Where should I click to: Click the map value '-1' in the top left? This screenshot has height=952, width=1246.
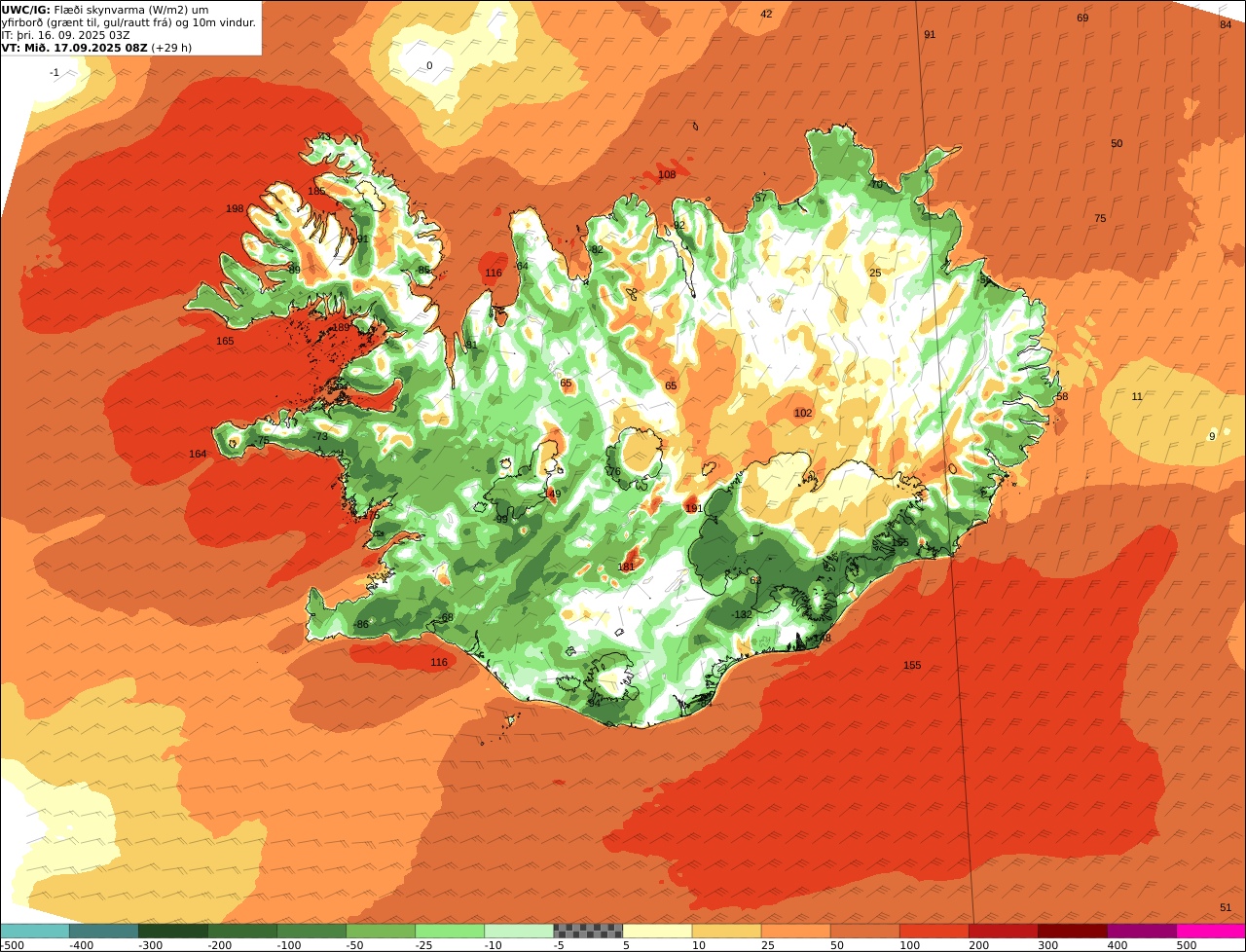click(55, 73)
